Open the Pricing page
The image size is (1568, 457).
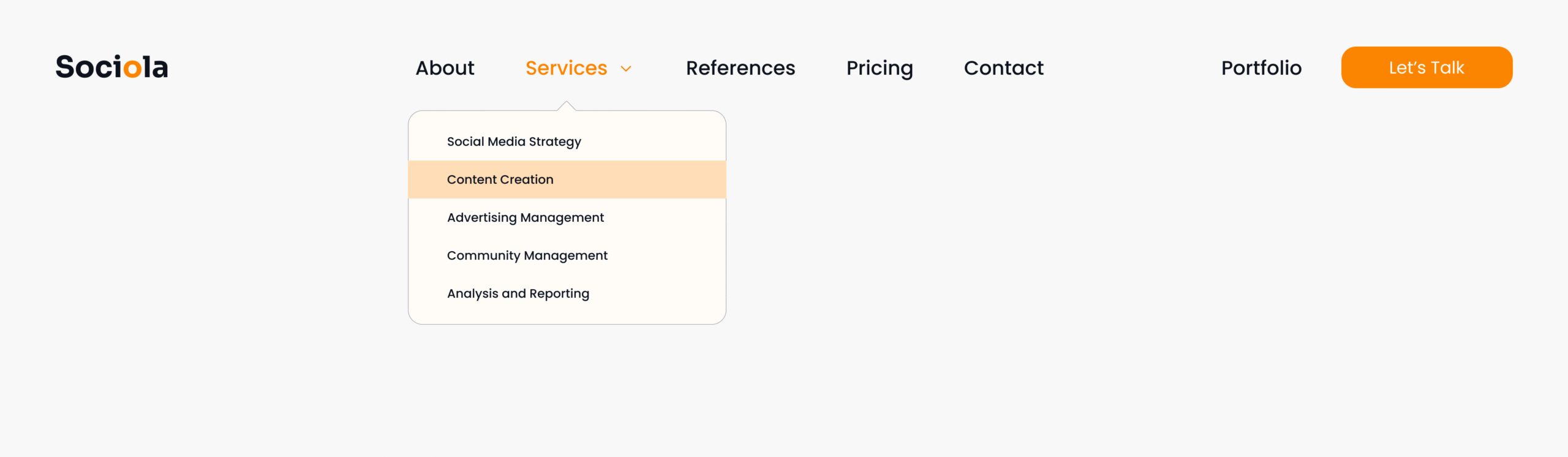pos(879,68)
